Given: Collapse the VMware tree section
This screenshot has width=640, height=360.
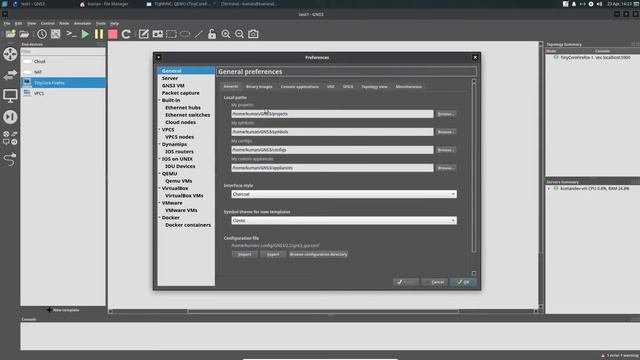Looking at the screenshot, I should [x=160, y=203].
